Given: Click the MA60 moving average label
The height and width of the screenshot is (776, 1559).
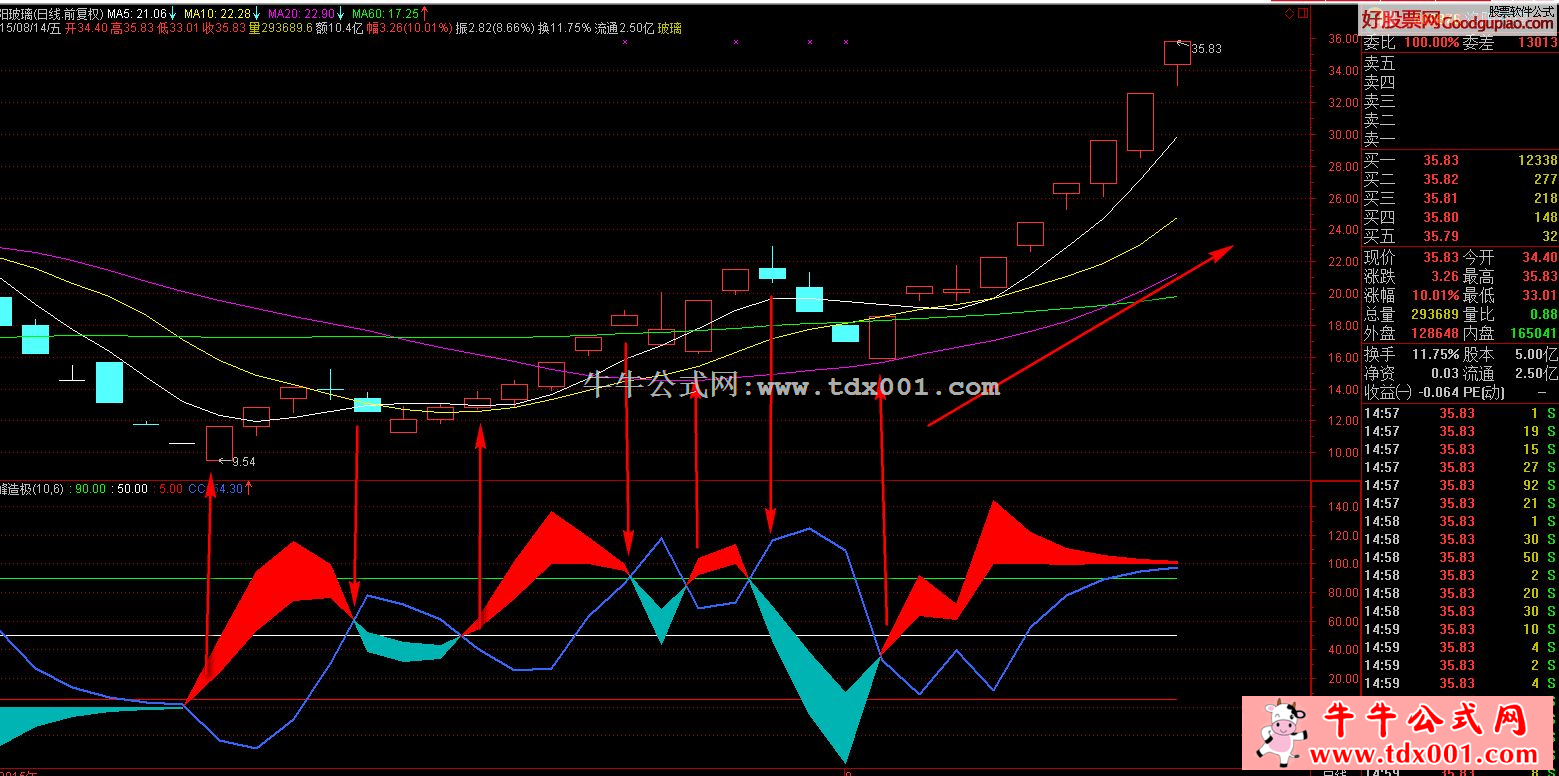Looking at the screenshot, I should pyautogui.click(x=384, y=14).
